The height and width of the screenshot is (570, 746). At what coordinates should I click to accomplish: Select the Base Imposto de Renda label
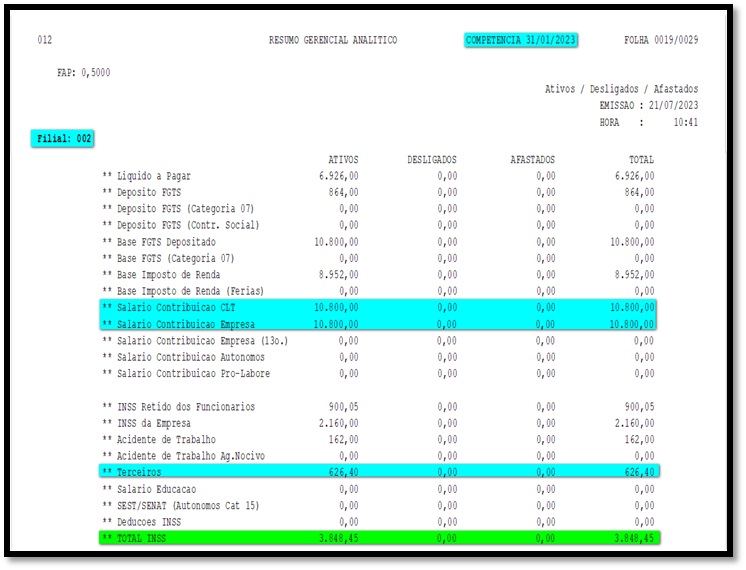point(168,275)
